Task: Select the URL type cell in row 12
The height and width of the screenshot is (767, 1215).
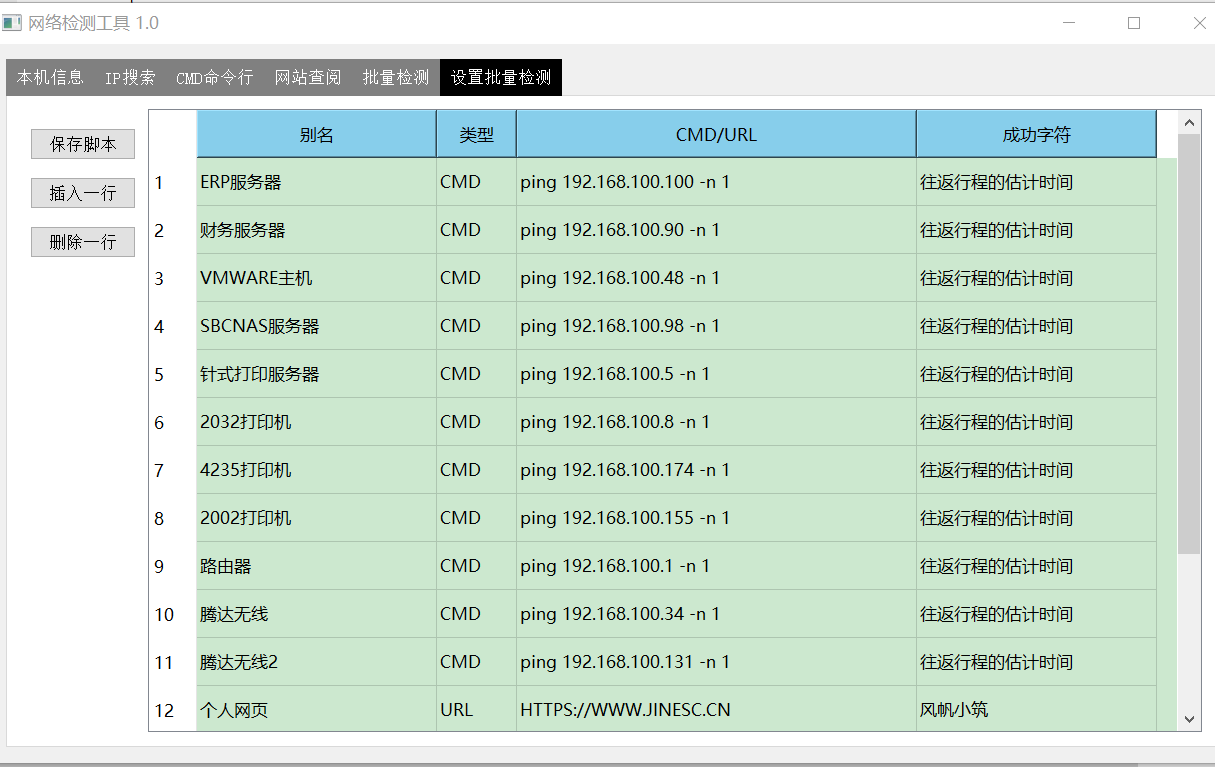Action: point(476,710)
